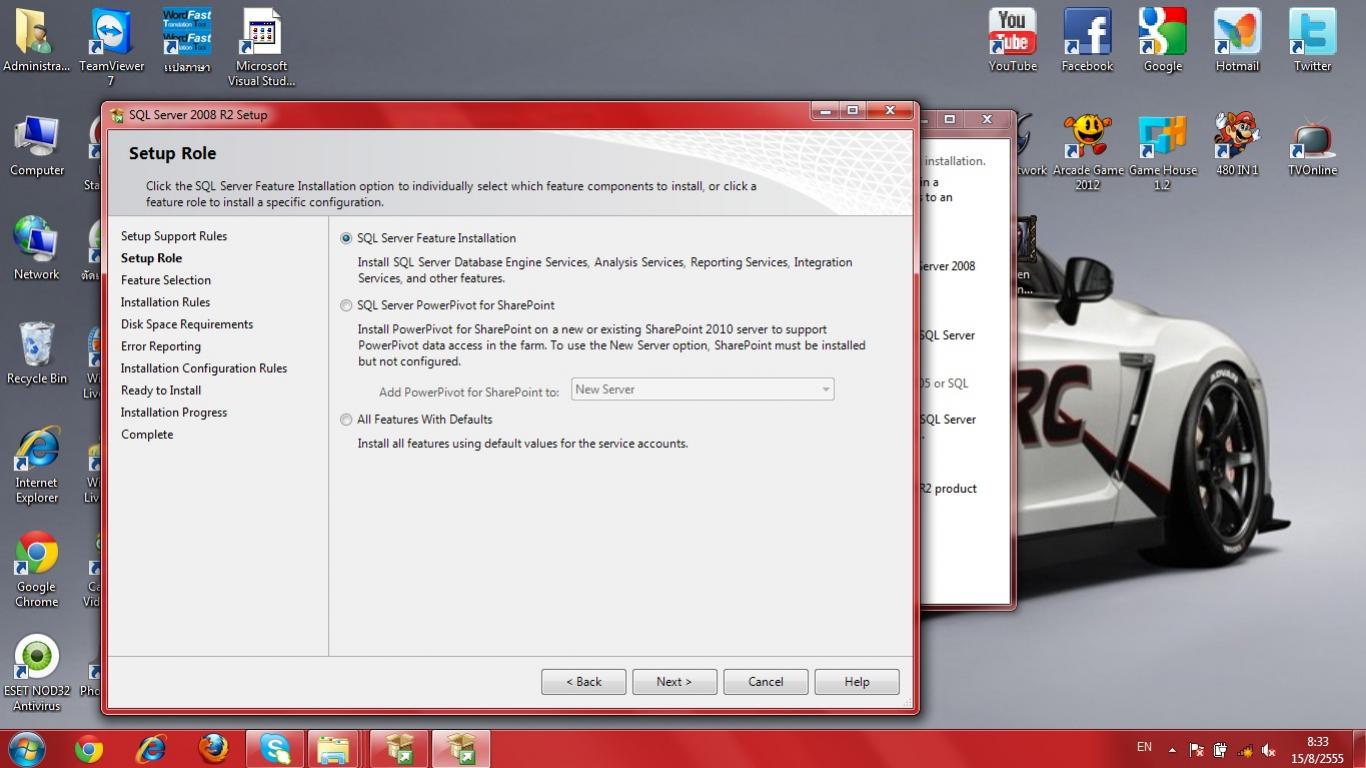Click the muted volume speaker icon
The height and width of the screenshot is (768, 1366).
click(1269, 749)
